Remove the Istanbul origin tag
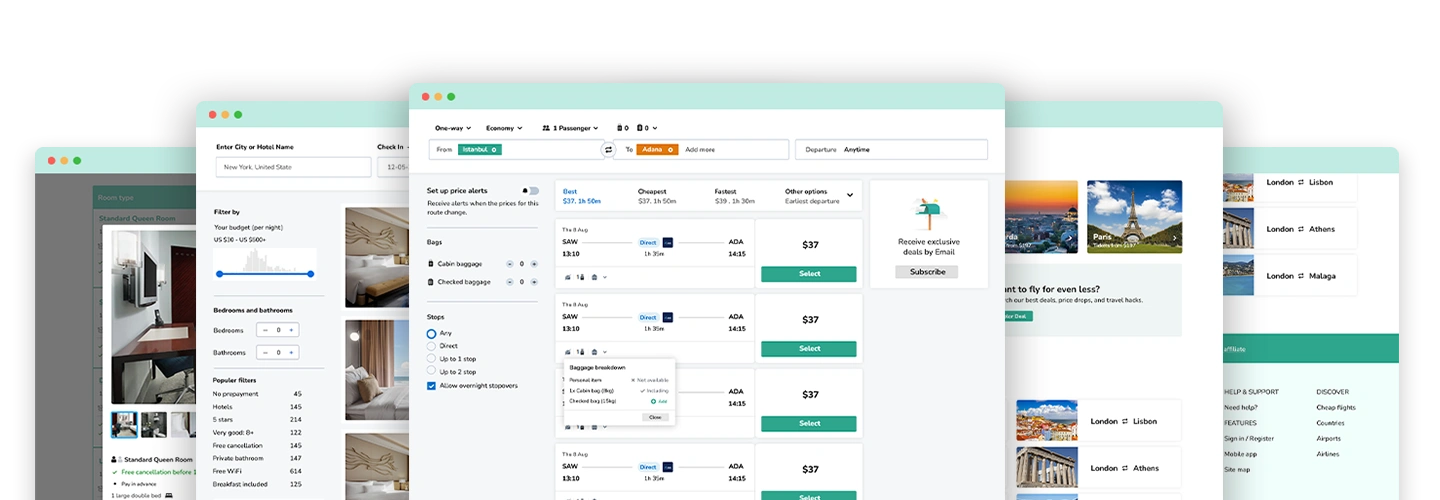The height and width of the screenshot is (500, 1440). click(494, 149)
